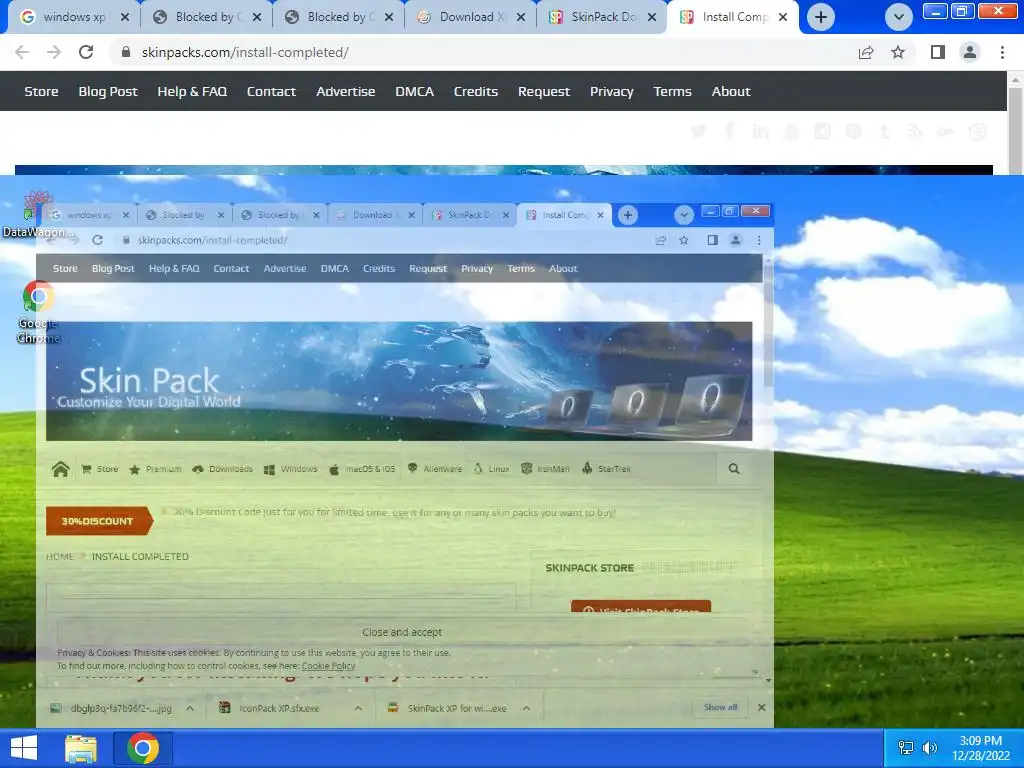Click the Chrome icon in the taskbar

(143, 748)
